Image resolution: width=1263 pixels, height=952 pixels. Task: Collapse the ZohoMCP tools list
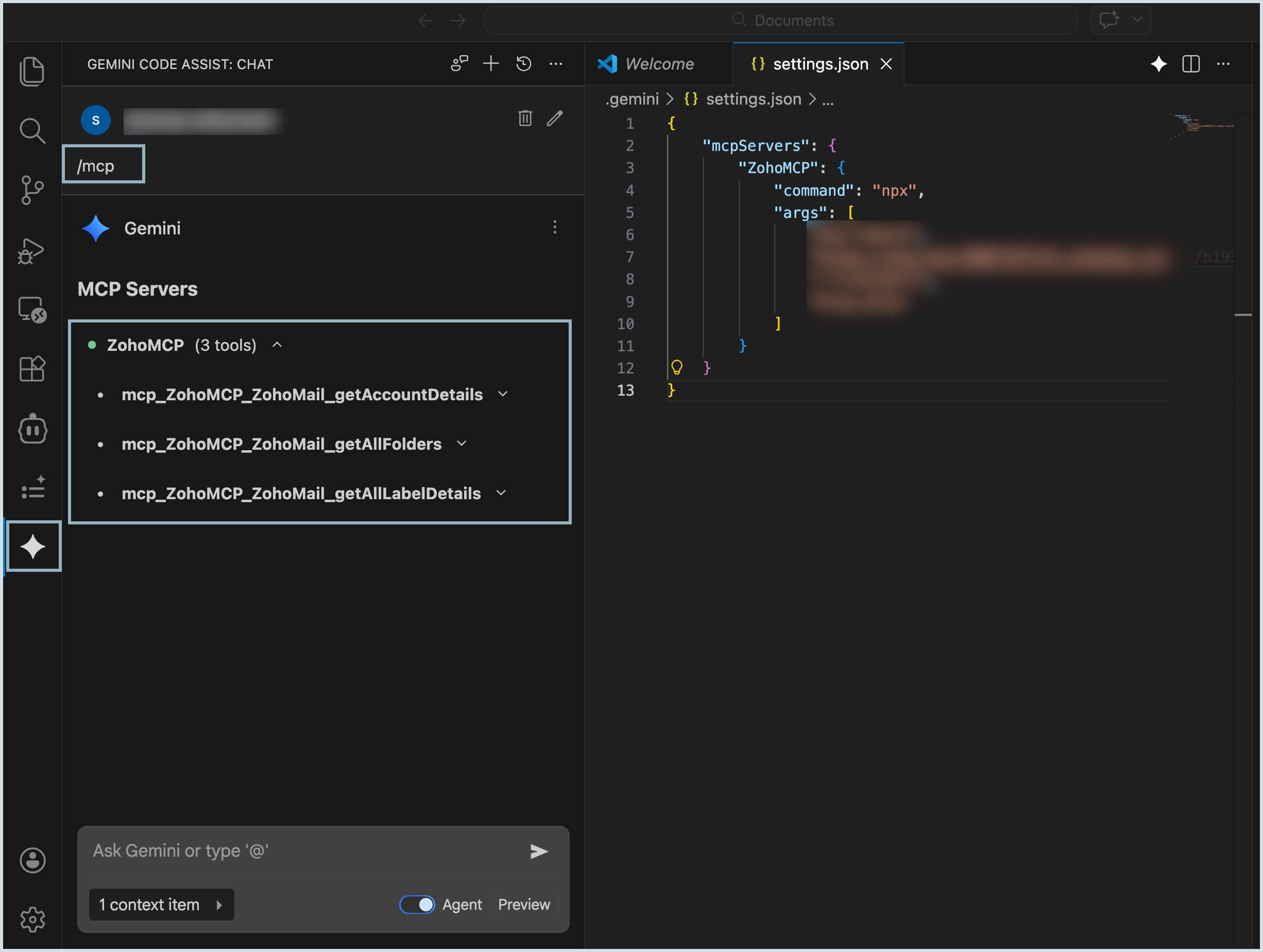278,345
